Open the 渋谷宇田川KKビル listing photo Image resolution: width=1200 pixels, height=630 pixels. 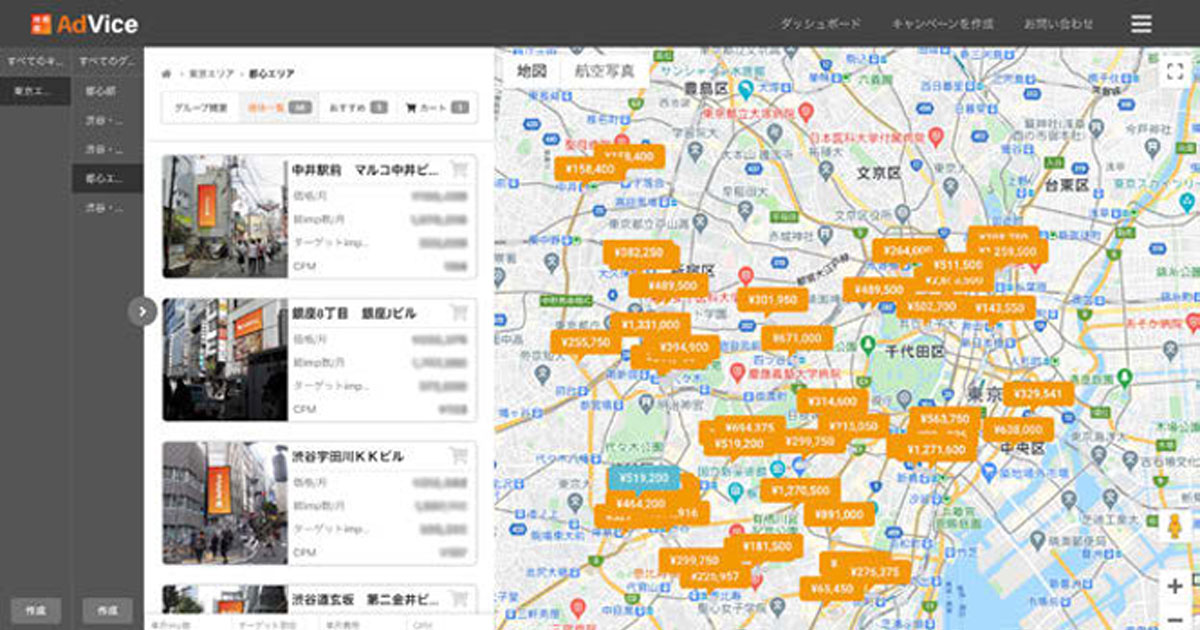pyautogui.click(x=225, y=503)
